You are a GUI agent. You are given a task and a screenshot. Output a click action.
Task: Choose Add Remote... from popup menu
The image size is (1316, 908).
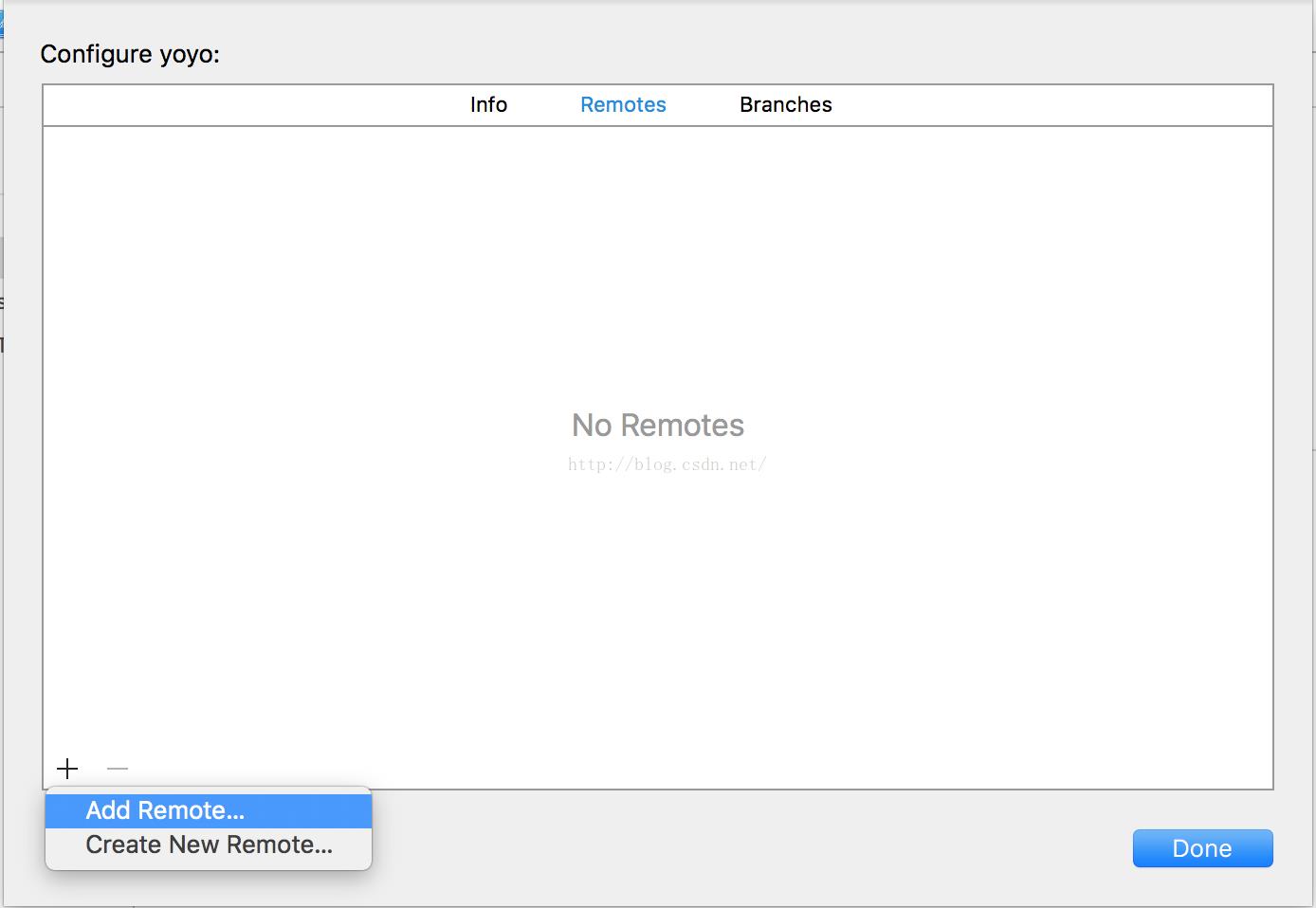[209, 810]
